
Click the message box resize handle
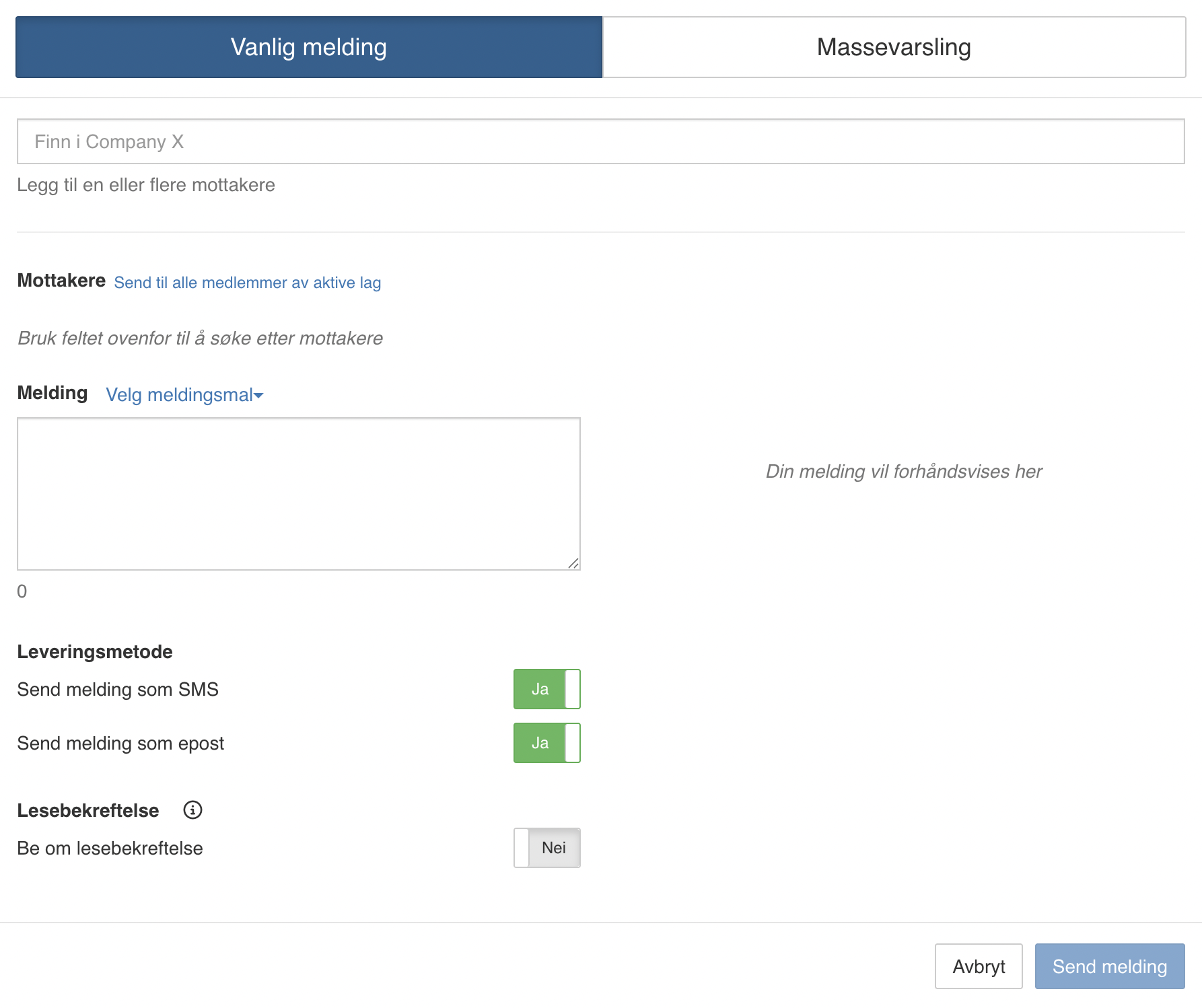[573, 563]
